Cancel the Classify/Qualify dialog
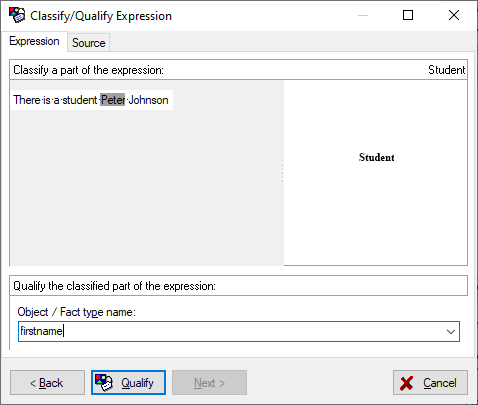The height and width of the screenshot is (405, 478). pyautogui.click(x=430, y=383)
